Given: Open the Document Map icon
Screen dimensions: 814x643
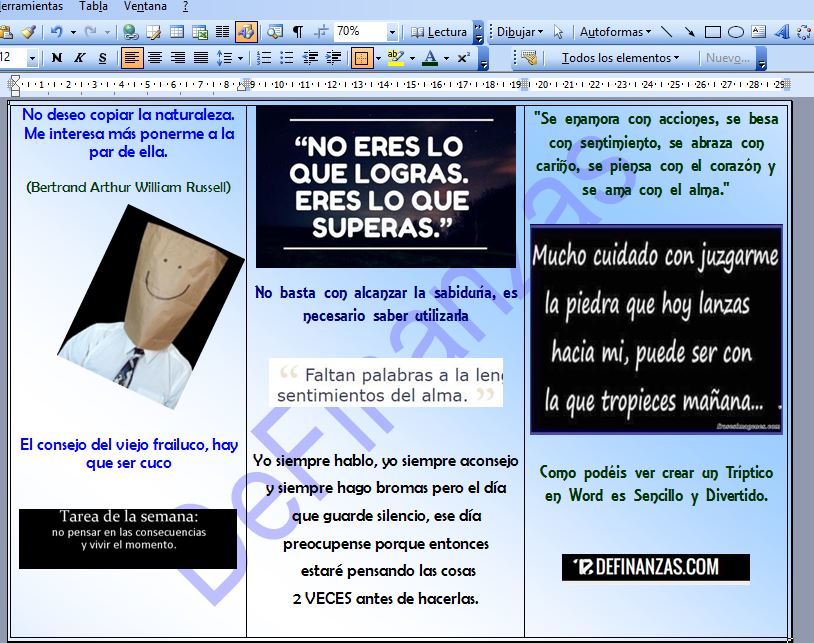Looking at the screenshot, I should (x=275, y=32).
